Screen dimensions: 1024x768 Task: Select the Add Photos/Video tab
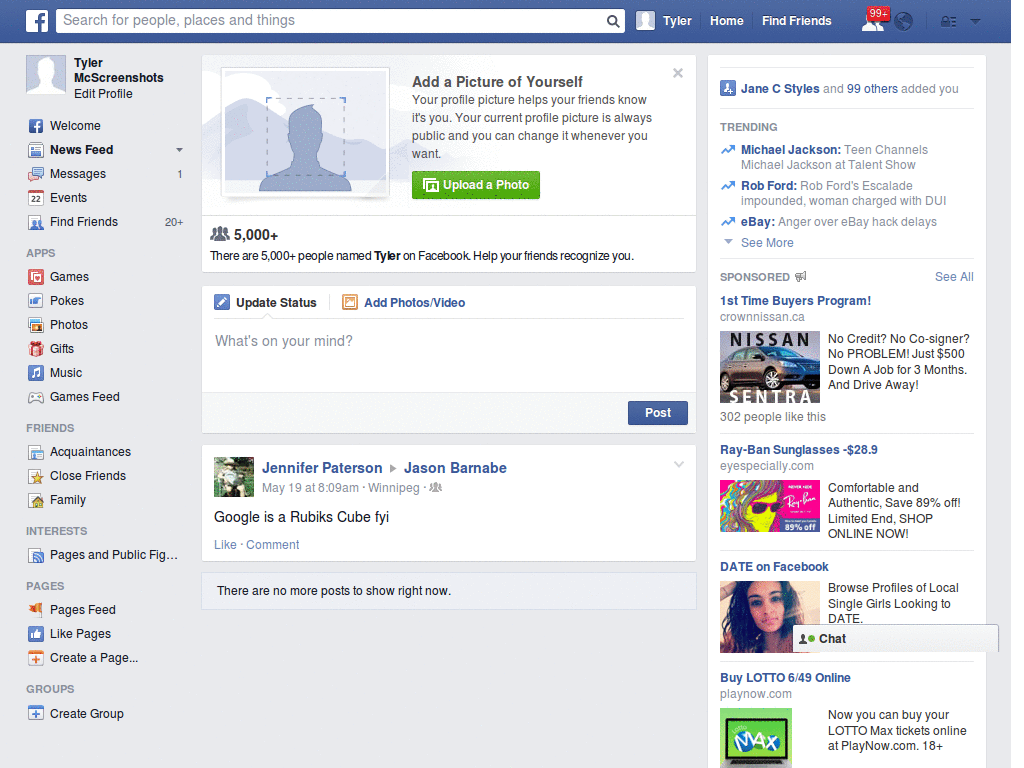pyautogui.click(x=414, y=302)
